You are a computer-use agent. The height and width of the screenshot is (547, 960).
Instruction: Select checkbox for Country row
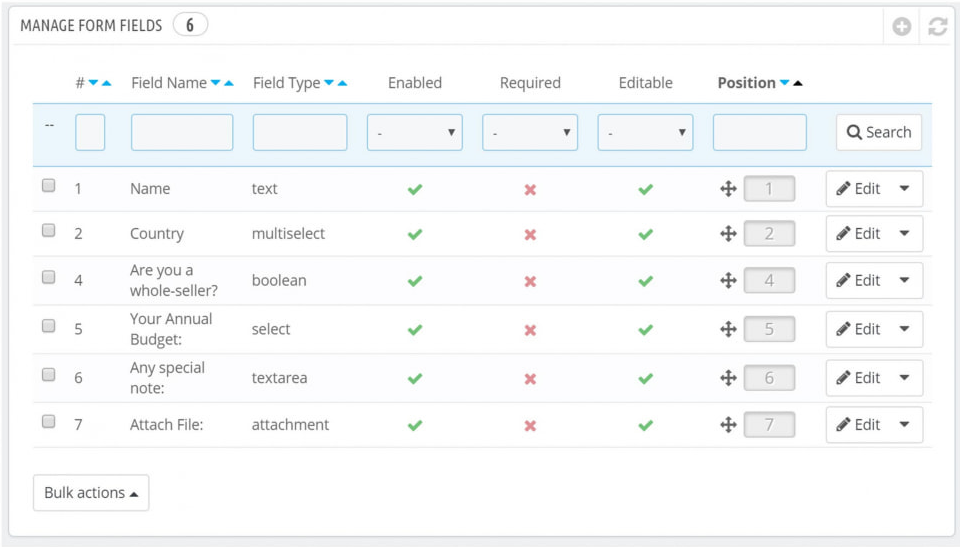(x=48, y=230)
